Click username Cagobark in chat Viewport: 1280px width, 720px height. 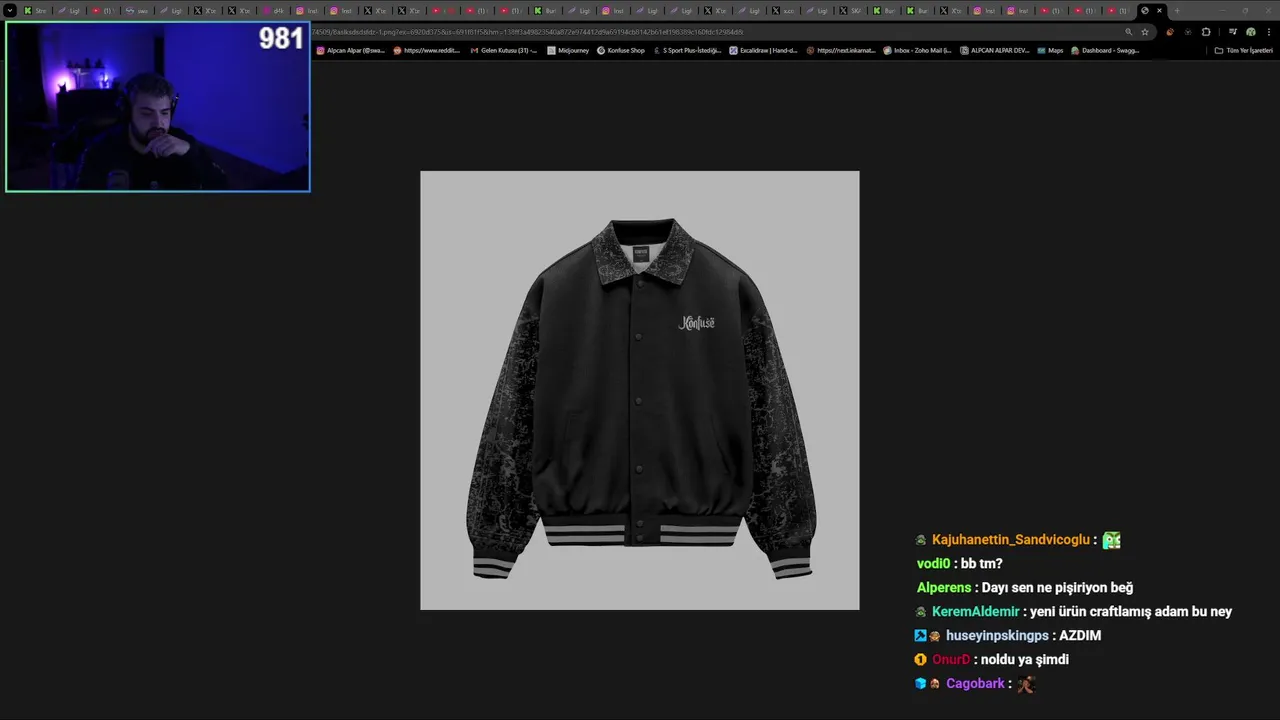pos(975,684)
